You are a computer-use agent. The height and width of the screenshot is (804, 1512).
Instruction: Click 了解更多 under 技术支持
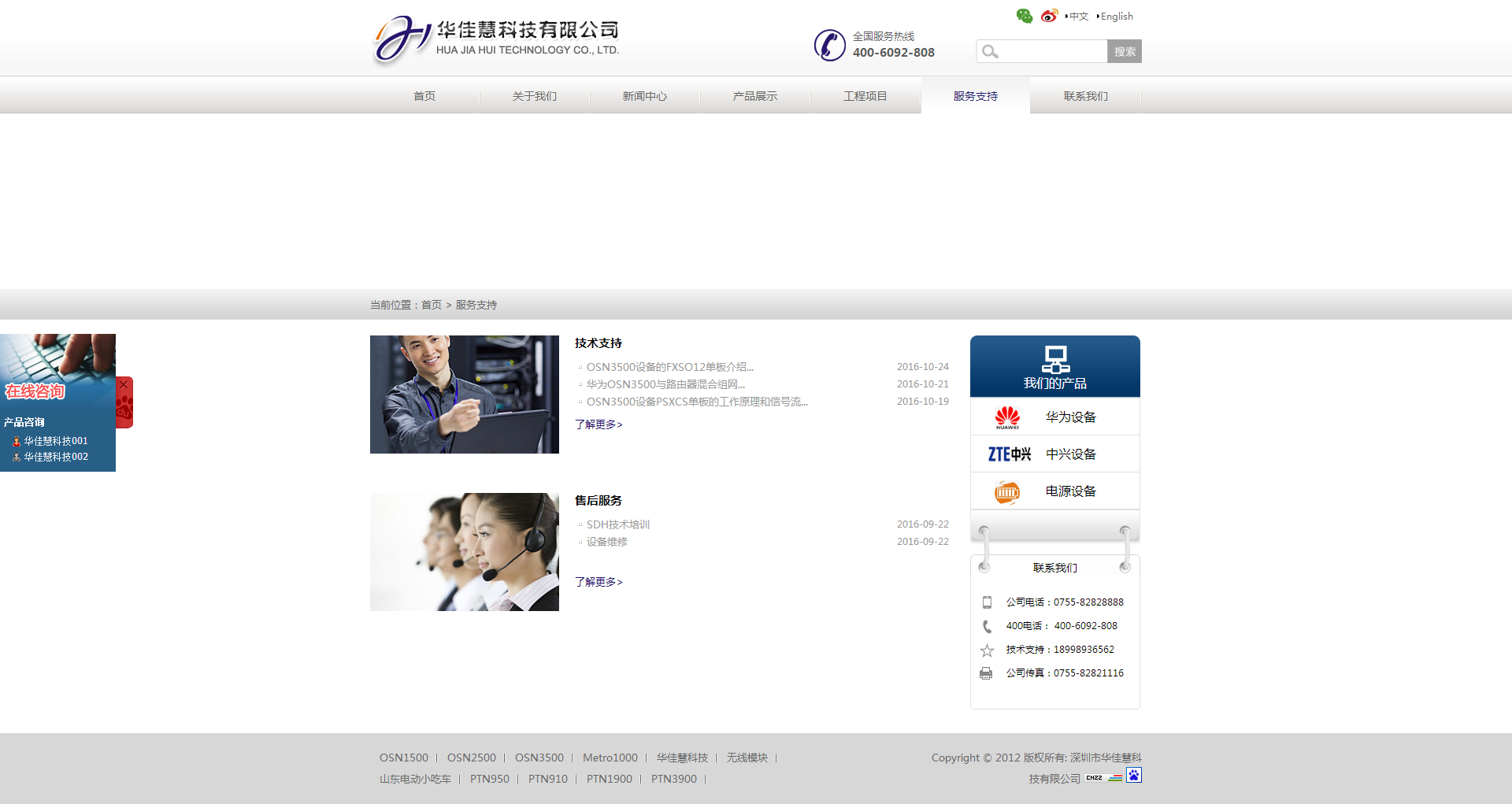point(598,424)
